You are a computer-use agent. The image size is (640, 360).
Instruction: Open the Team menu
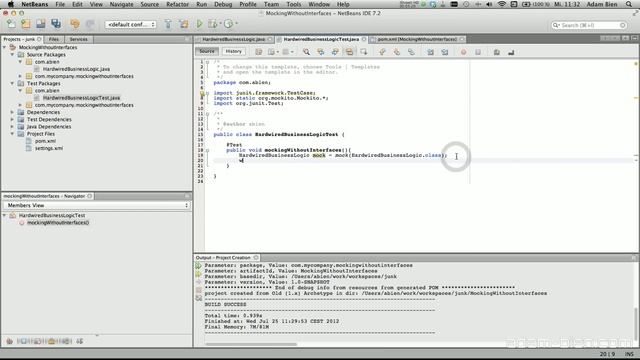click(271, 4)
